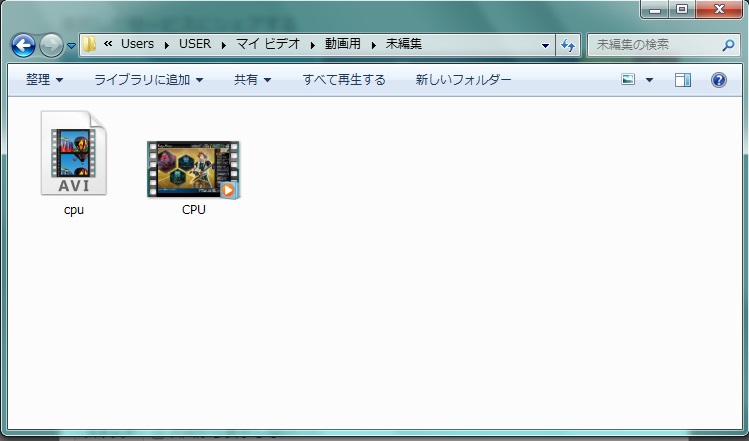
Task: Navigate to USER folder in path
Action: click(x=195, y=44)
